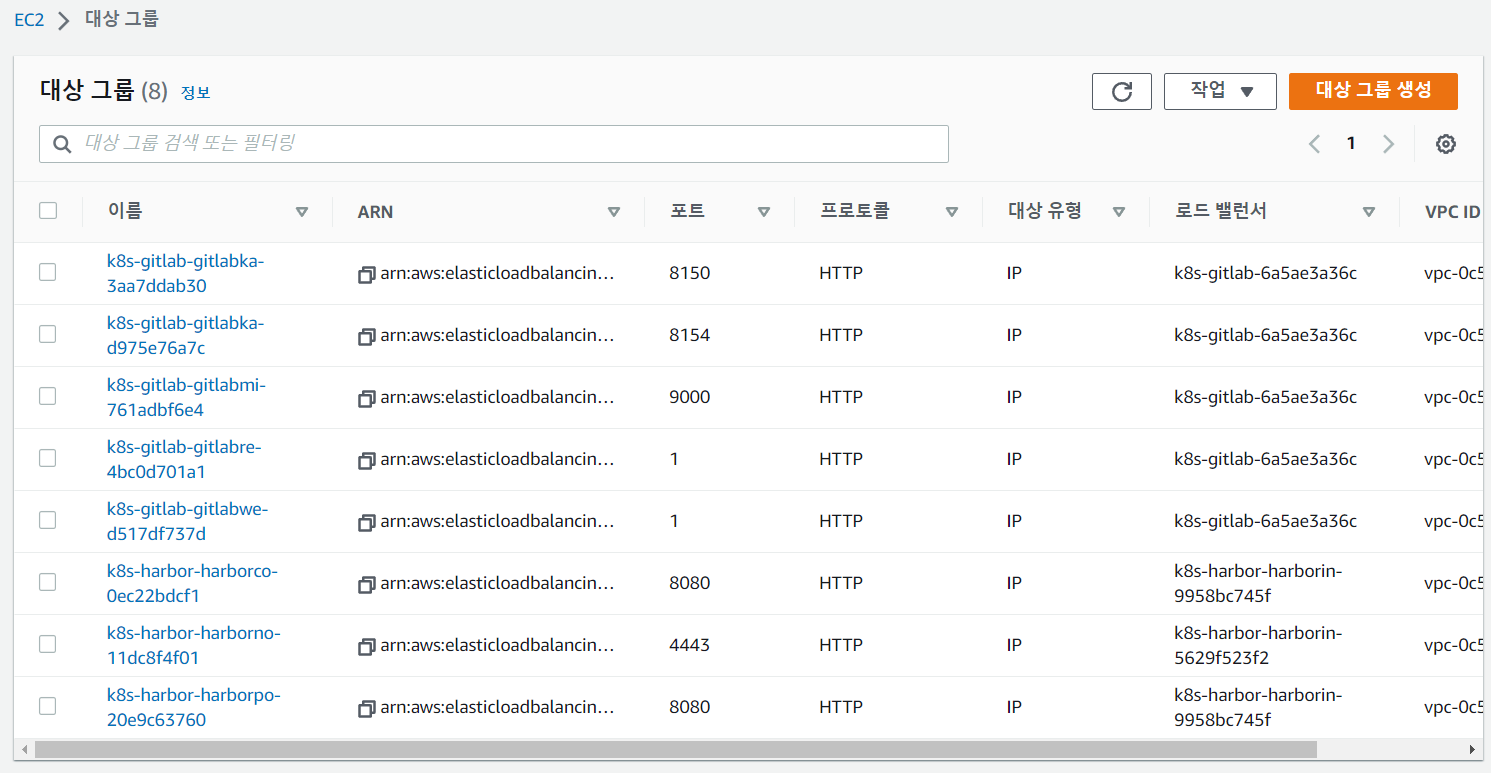The image size is (1491, 773).
Task: Copy ARN of k8s-gitlab-gitlabka-3aa7ddab30 row
Action: tap(366, 274)
